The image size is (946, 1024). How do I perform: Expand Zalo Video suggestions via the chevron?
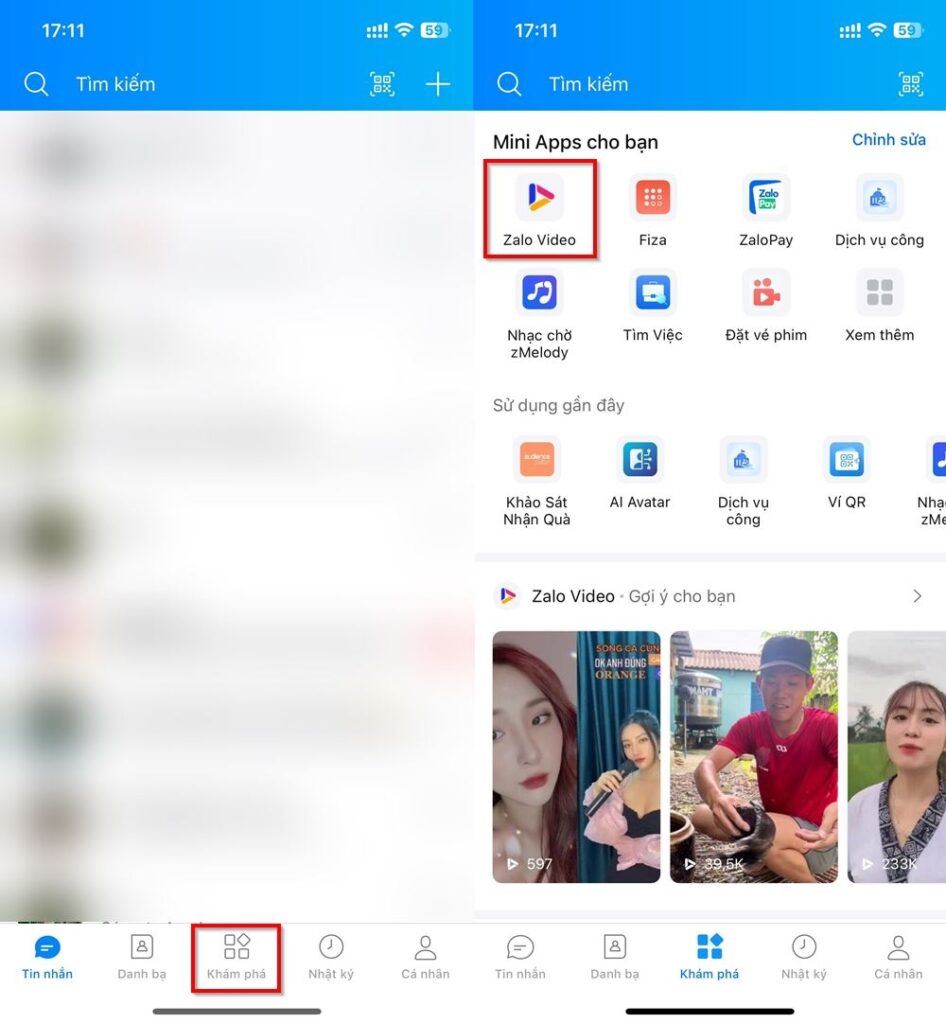(917, 595)
